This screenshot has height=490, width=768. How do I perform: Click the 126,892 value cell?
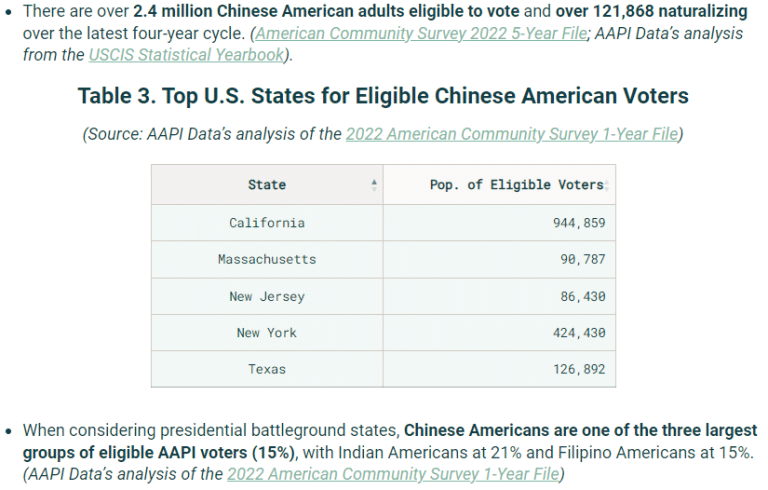[x=499, y=369]
